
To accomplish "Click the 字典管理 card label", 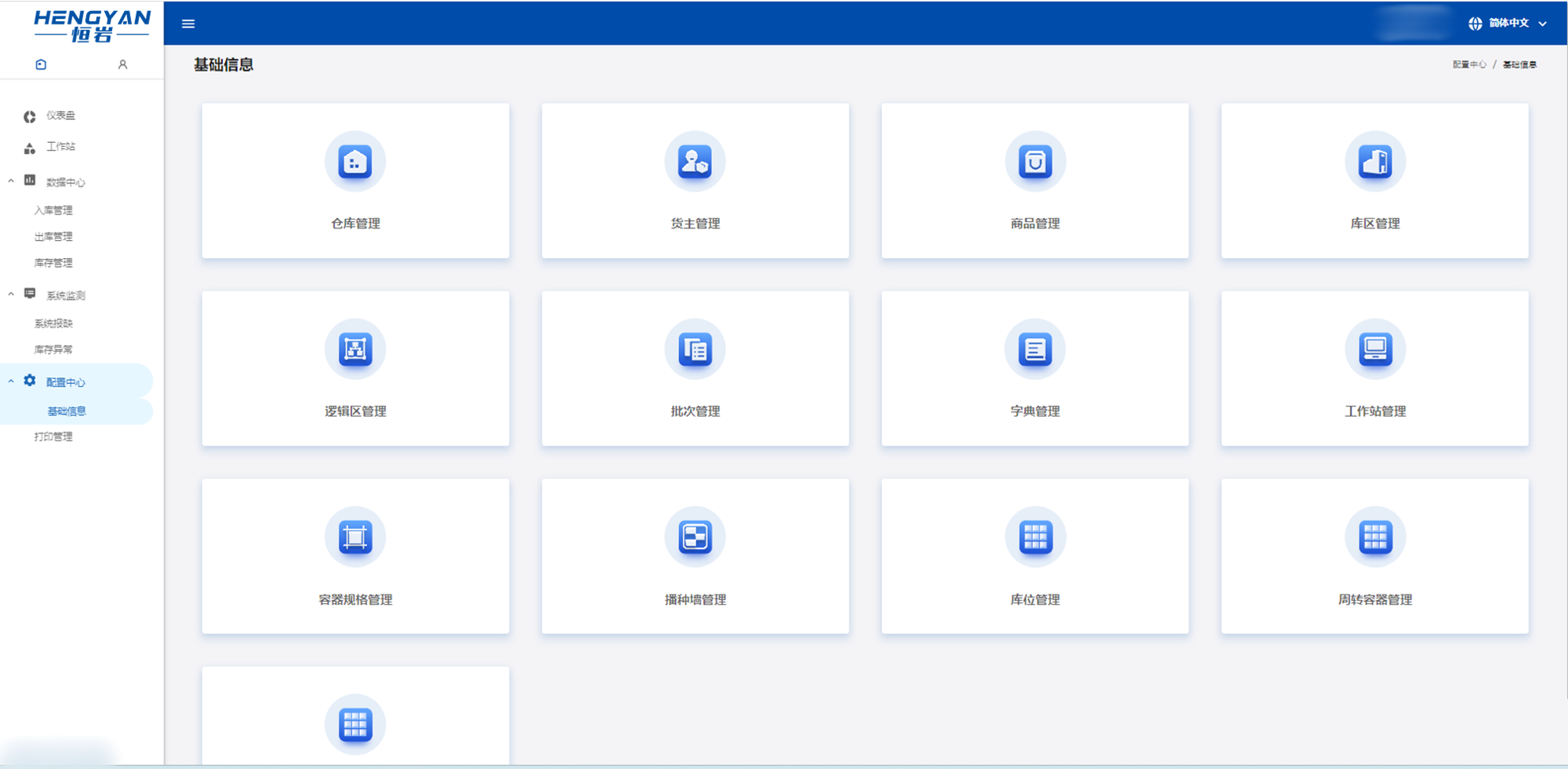I will (1035, 411).
